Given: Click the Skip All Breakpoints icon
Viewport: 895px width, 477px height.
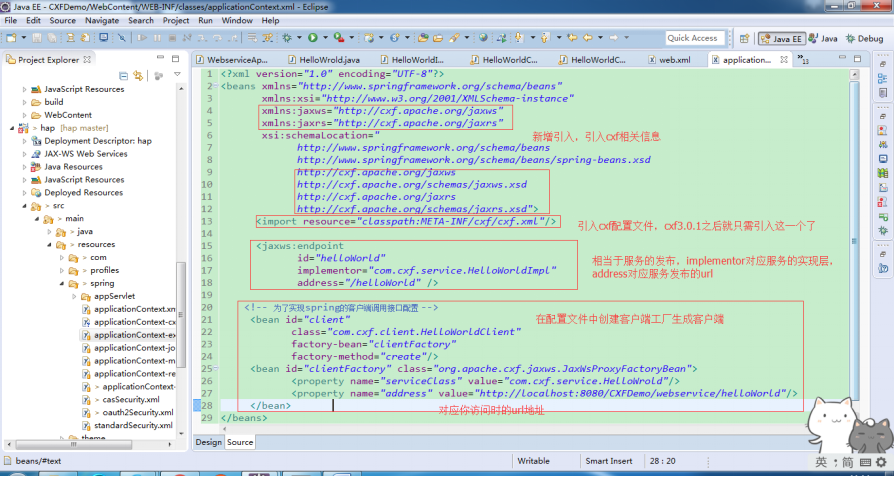Looking at the screenshot, I should (122, 38).
